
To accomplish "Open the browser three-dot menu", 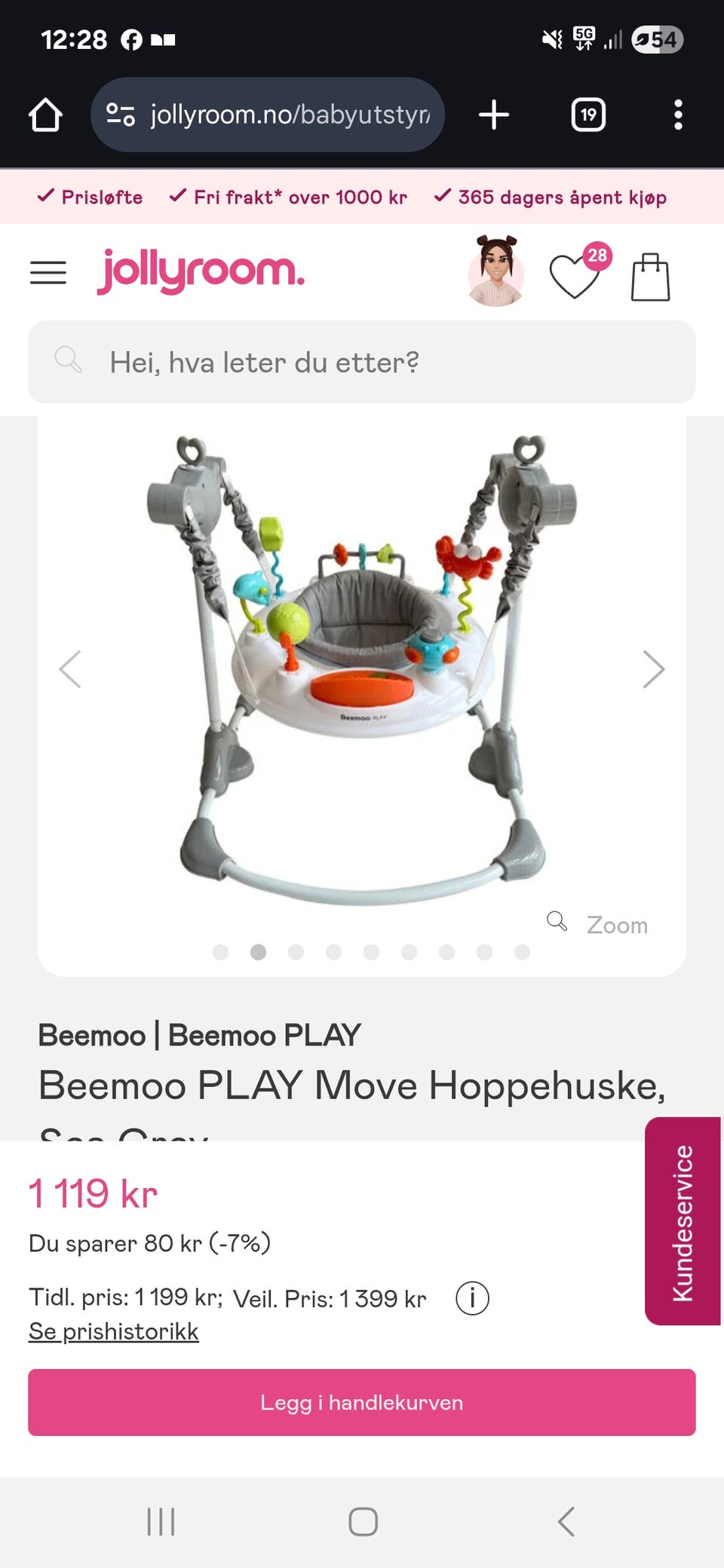I will [678, 115].
